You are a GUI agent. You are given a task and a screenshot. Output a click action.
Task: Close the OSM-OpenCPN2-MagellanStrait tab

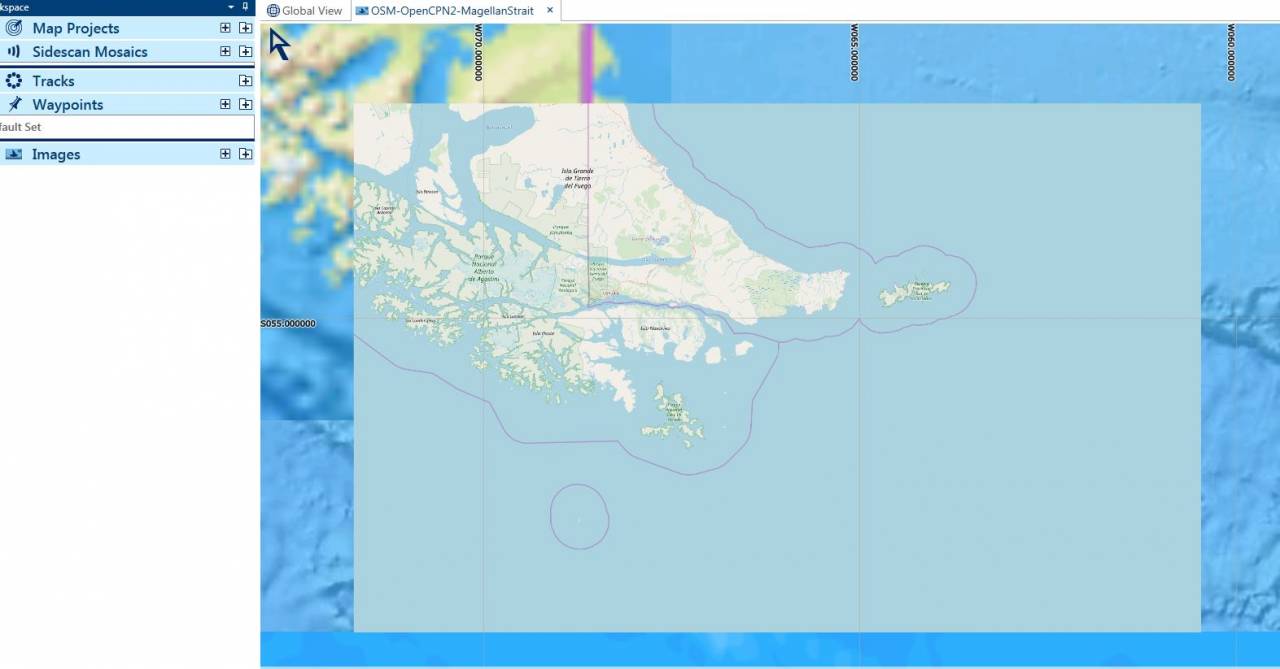(x=550, y=11)
